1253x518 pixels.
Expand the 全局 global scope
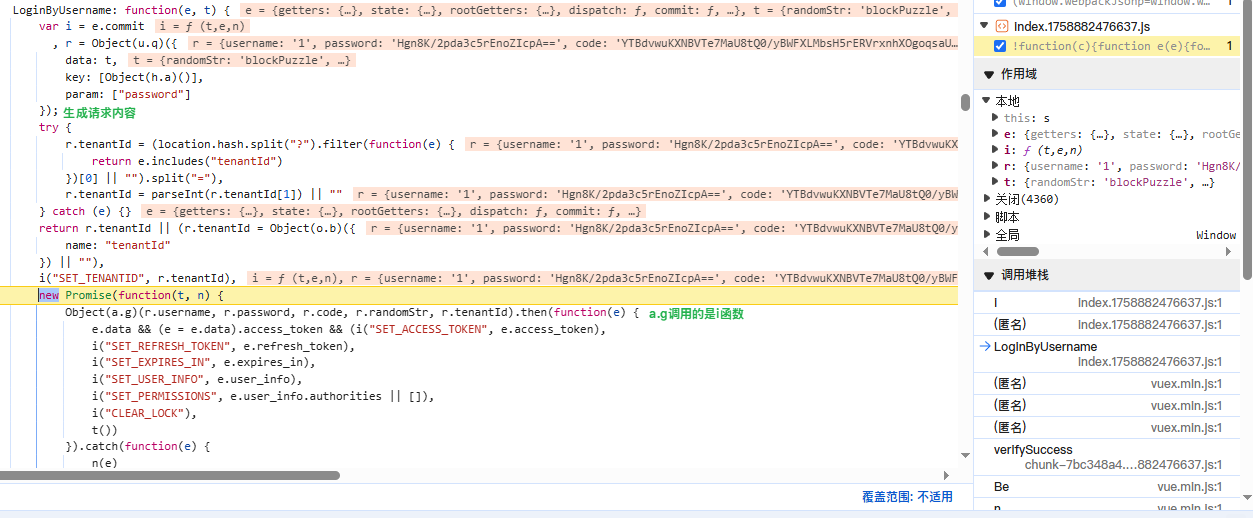(986, 235)
